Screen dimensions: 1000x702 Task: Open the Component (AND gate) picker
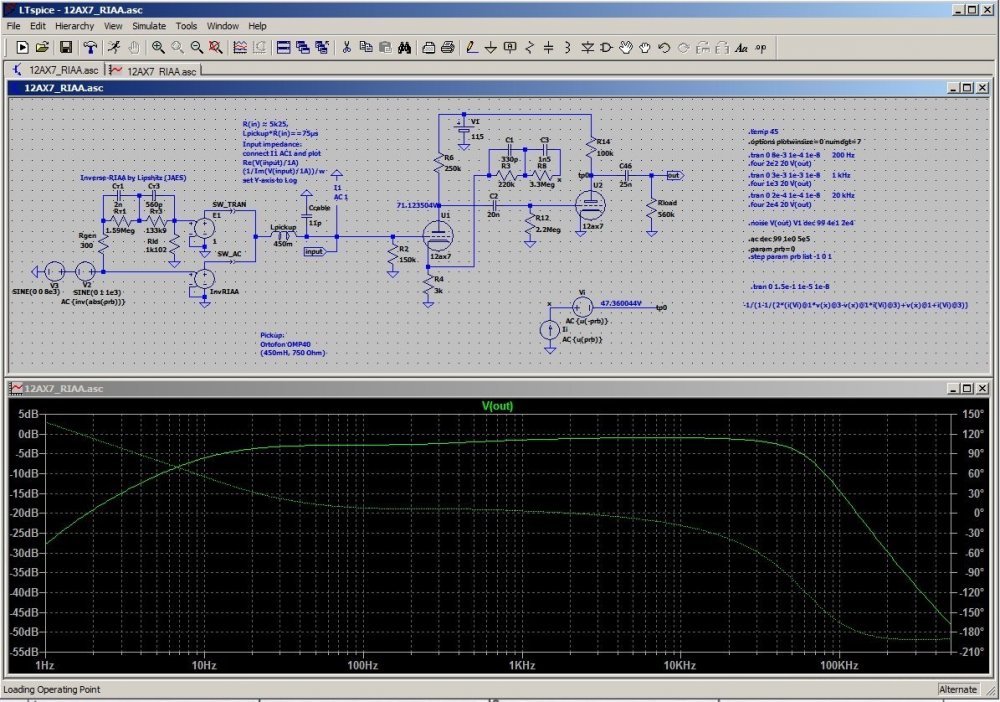[x=607, y=47]
